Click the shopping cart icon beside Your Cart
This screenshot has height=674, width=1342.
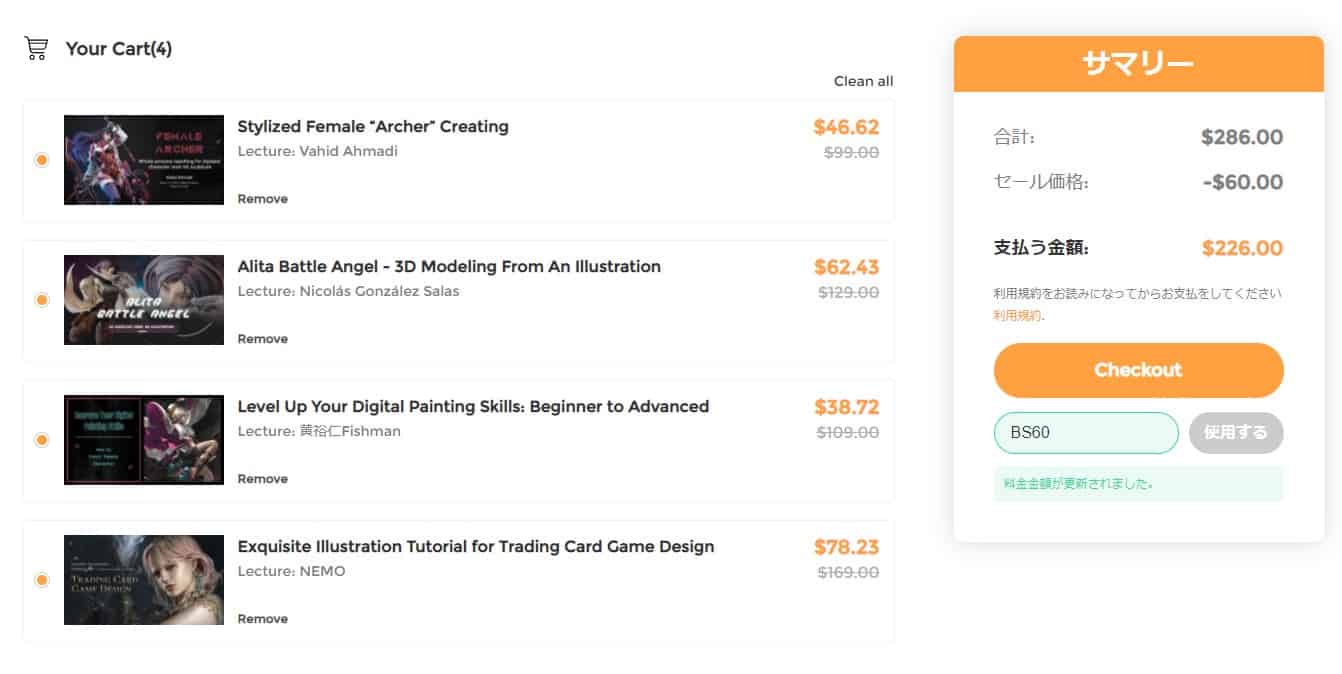(x=36, y=48)
